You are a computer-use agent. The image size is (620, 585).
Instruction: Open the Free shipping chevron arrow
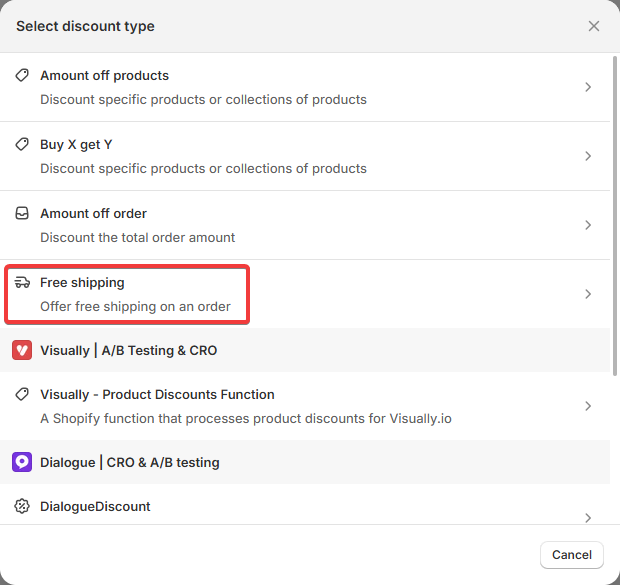tap(588, 294)
